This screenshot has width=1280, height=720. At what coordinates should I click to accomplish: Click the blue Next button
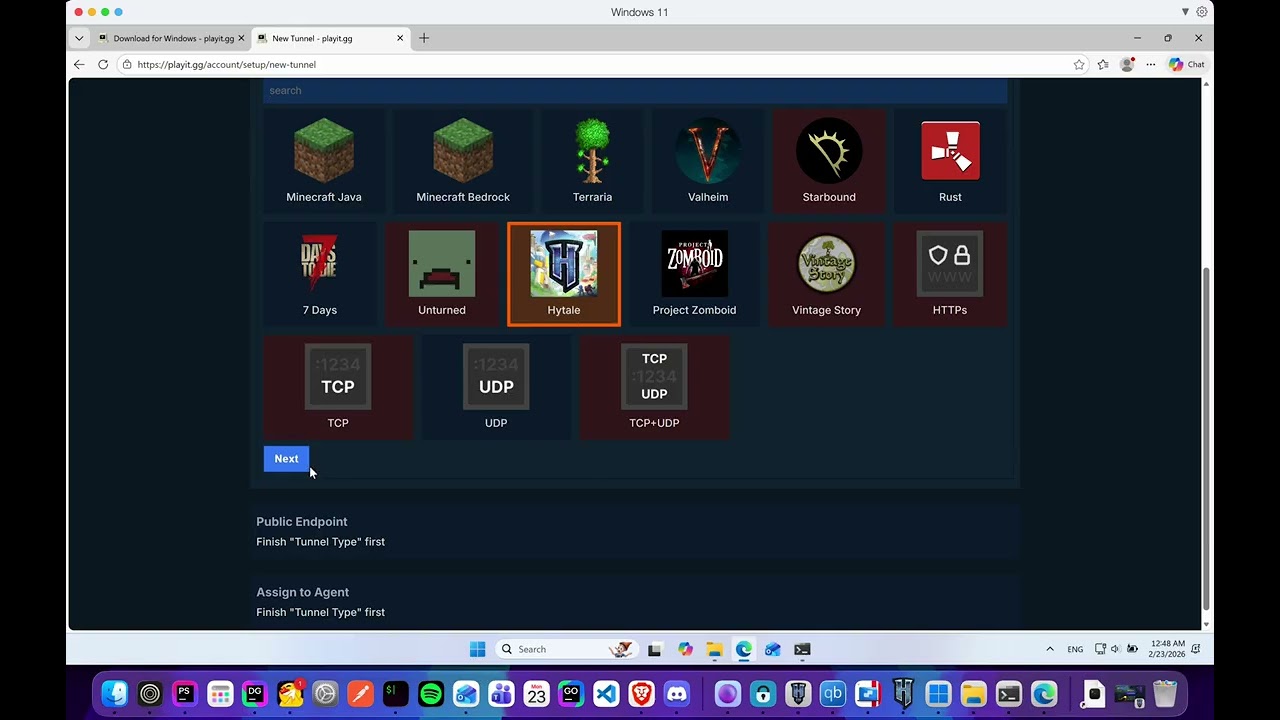[286, 459]
